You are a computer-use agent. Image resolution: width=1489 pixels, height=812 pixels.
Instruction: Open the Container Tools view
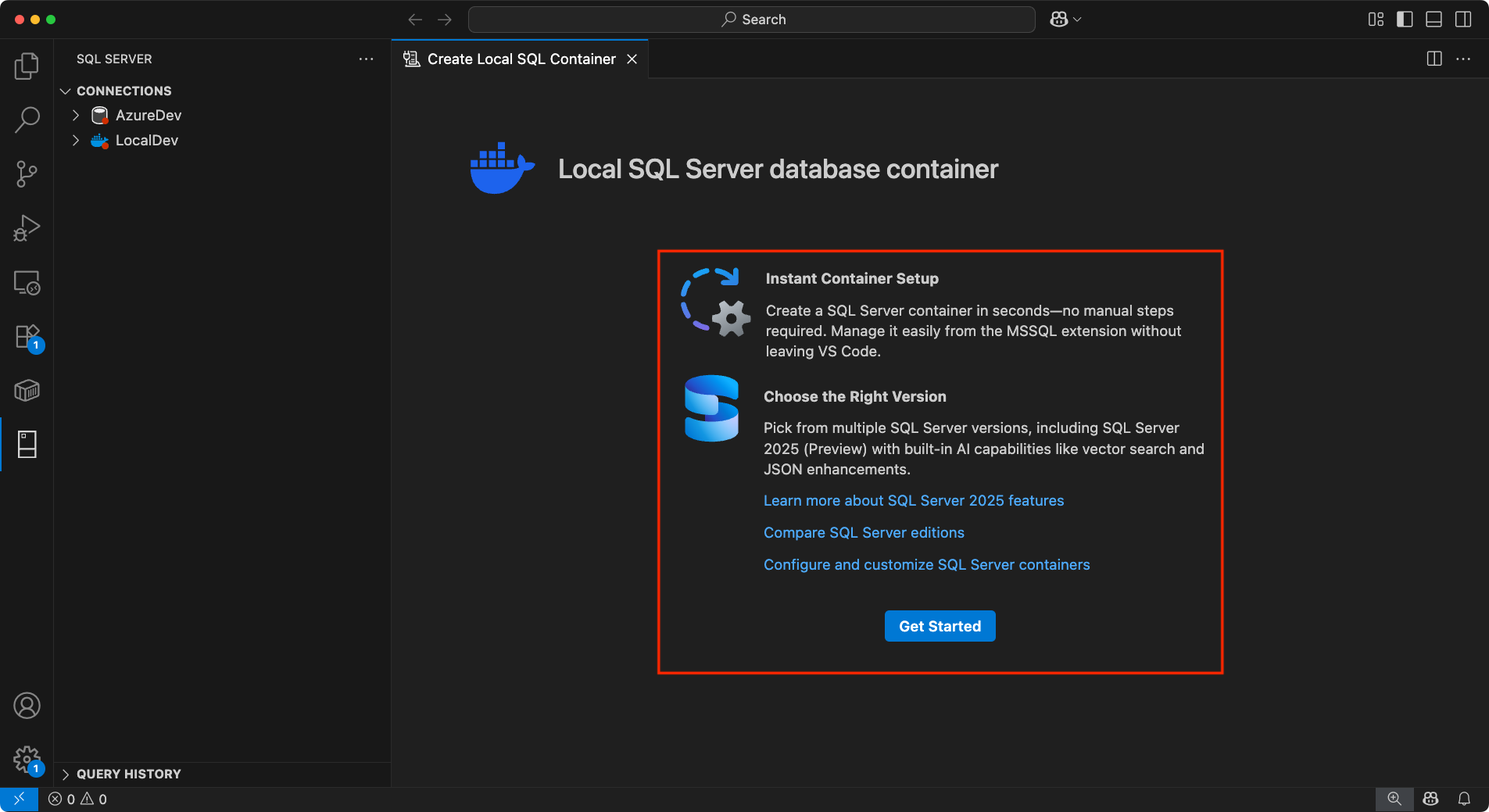tap(27, 391)
